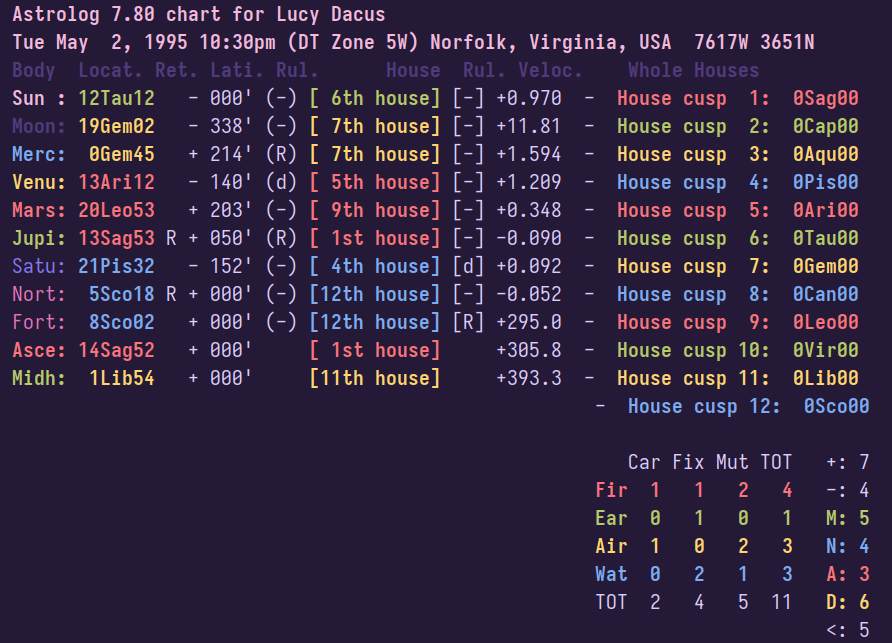Click Jupiter's location 13Sag53
This screenshot has height=643, width=892.
coord(116,239)
